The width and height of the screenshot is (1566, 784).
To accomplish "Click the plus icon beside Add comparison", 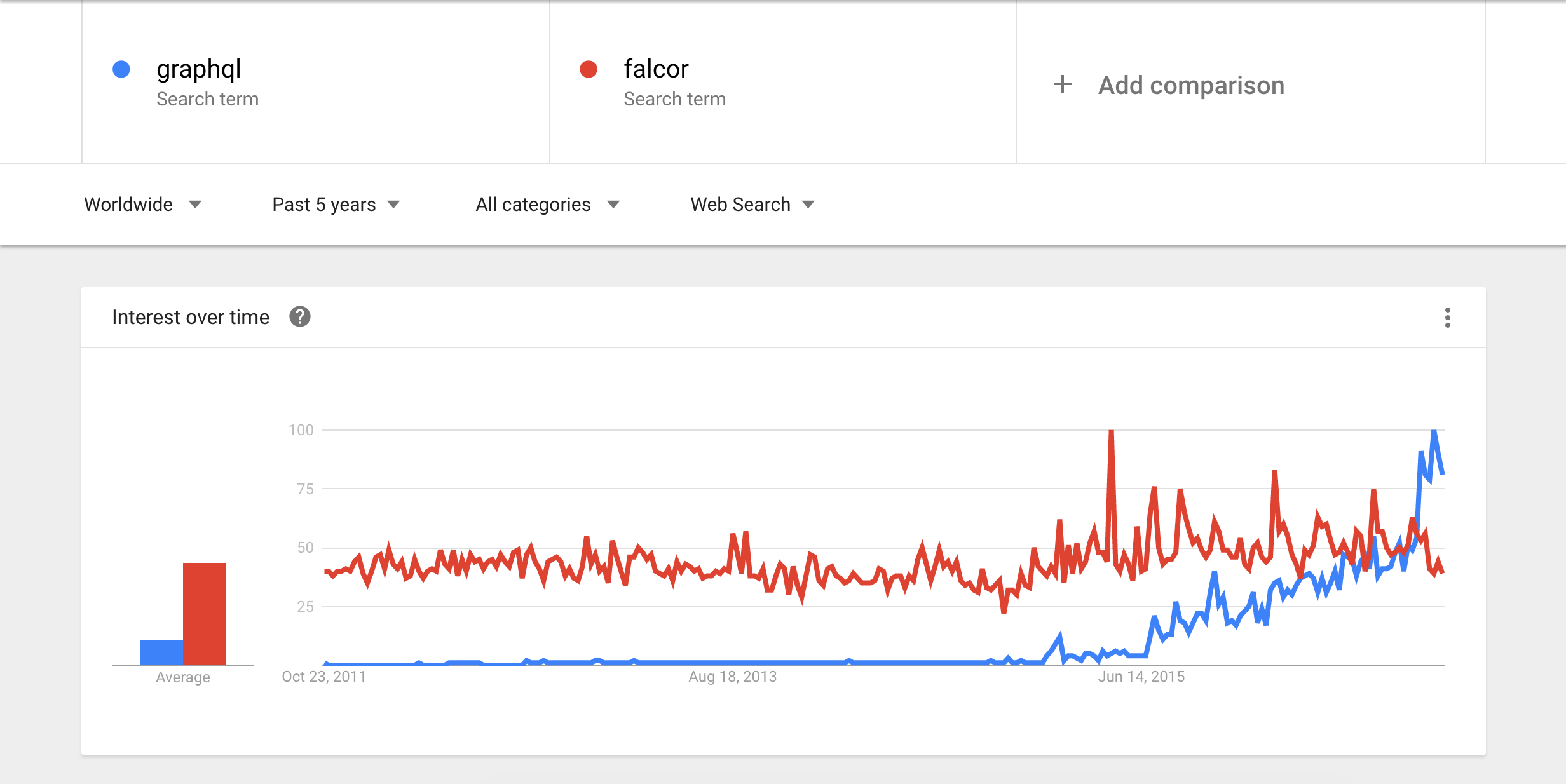I will [x=1063, y=84].
